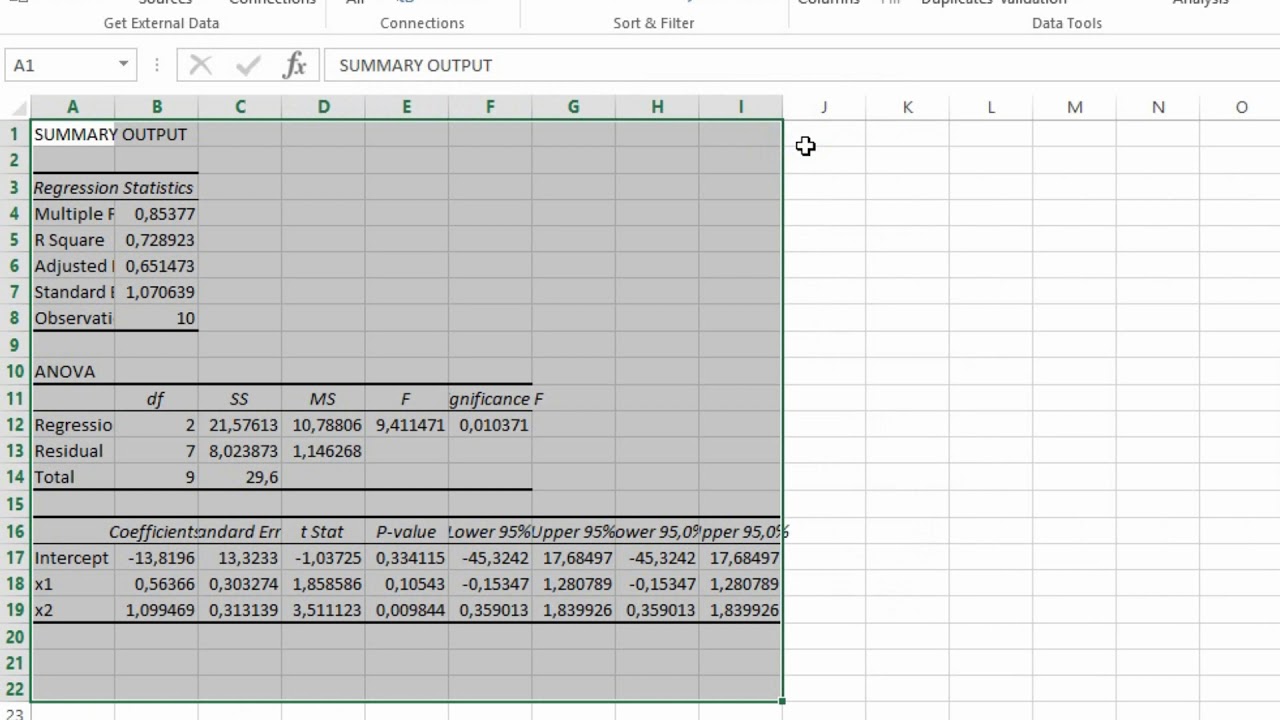Click the Intercept standard error 13,3233
The height and width of the screenshot is (720, 1280).
tap(240, 558)
